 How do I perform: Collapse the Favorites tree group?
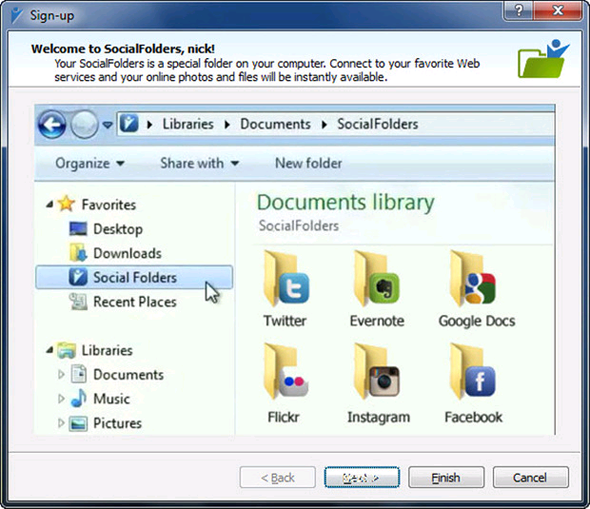coord(49,204)
